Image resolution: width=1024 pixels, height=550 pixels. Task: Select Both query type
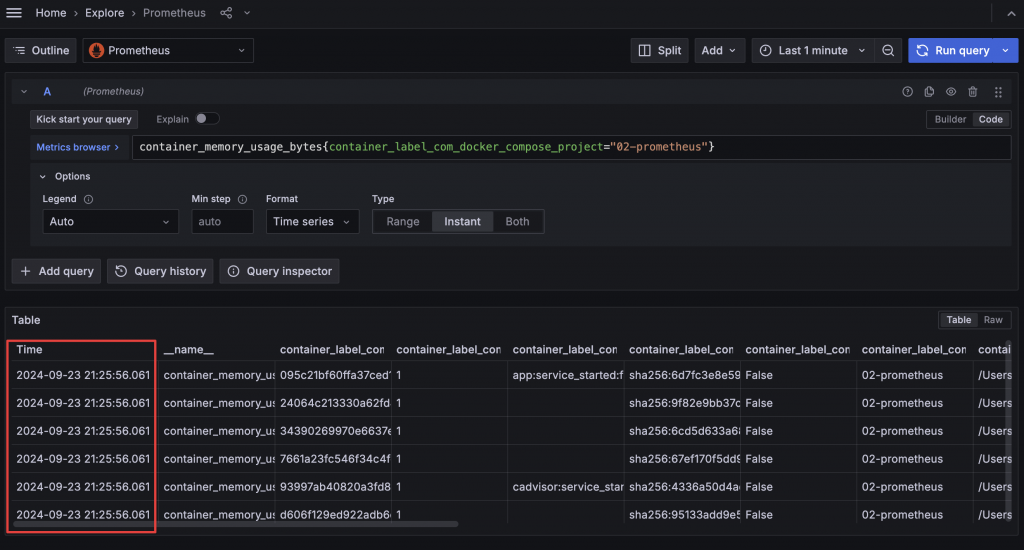(517, 221)
